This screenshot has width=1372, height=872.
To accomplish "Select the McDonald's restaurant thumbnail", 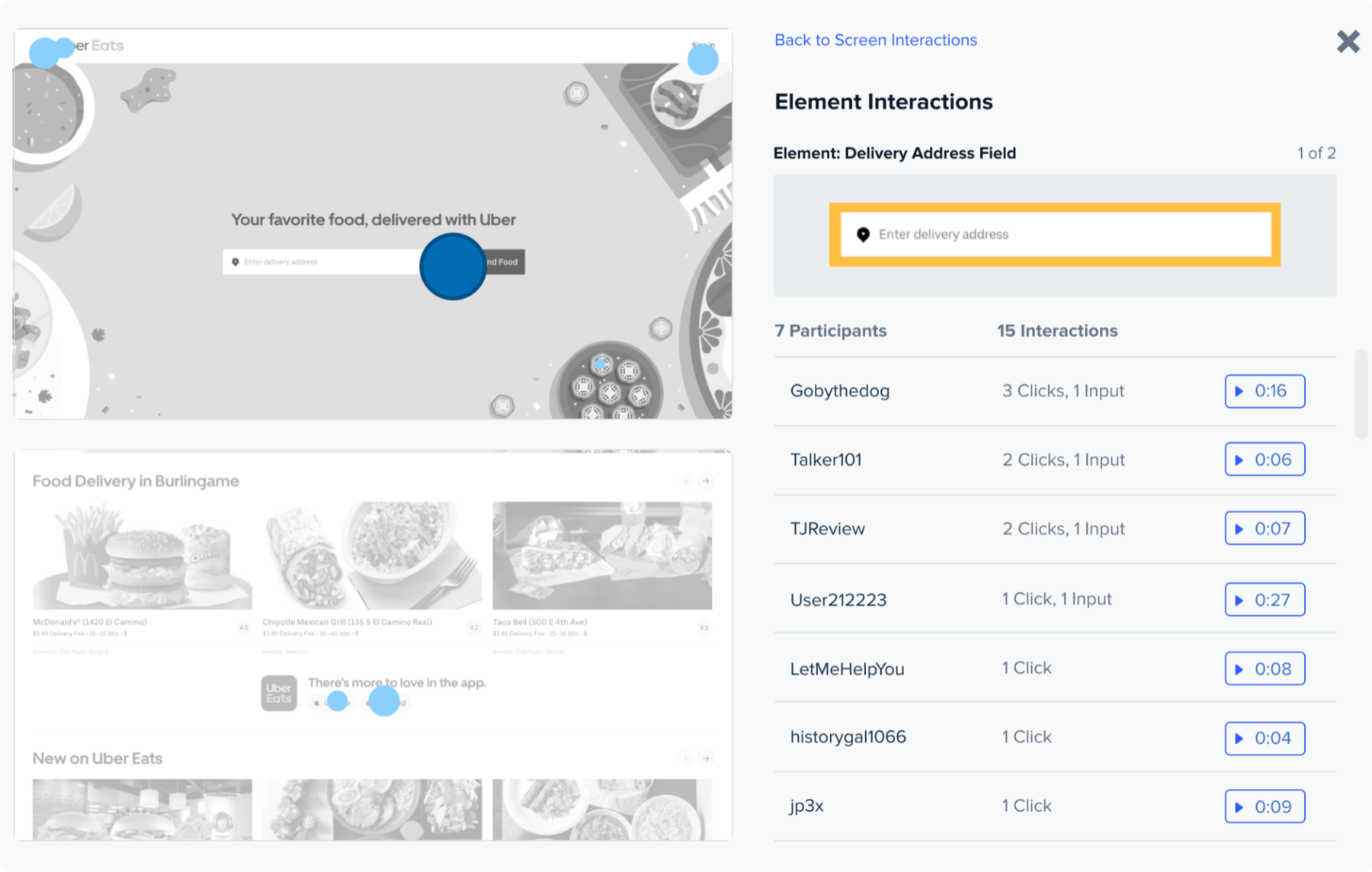I will [x=142, y=555].
